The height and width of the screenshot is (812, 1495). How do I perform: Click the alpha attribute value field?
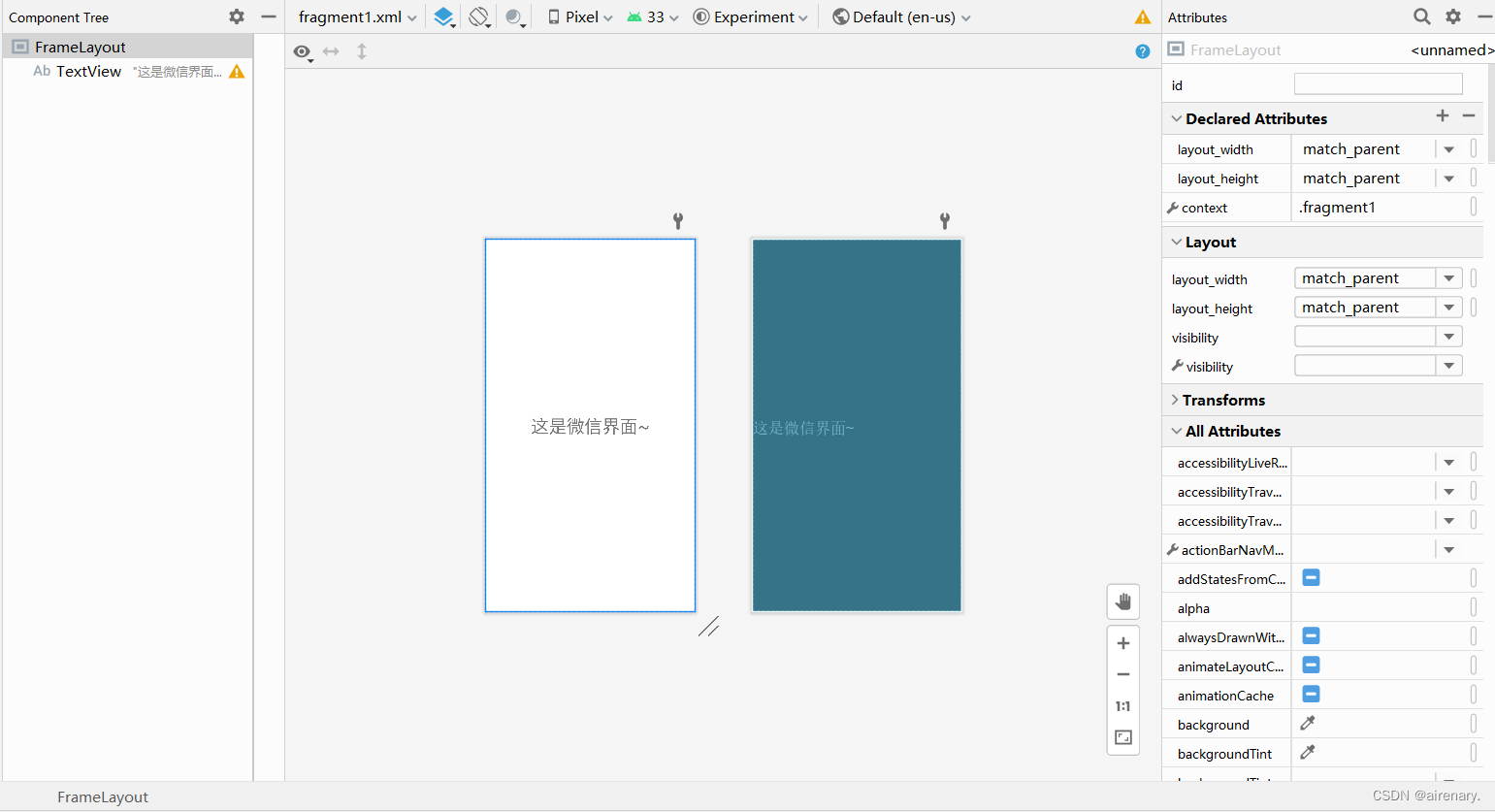coord(1379,608)
